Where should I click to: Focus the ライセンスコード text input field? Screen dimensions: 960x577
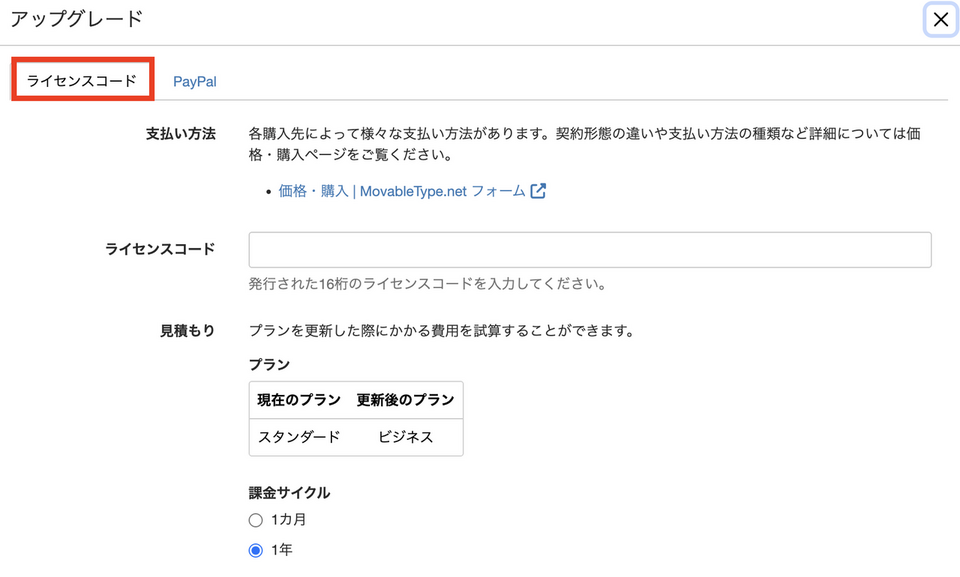(x=589, y=250)
